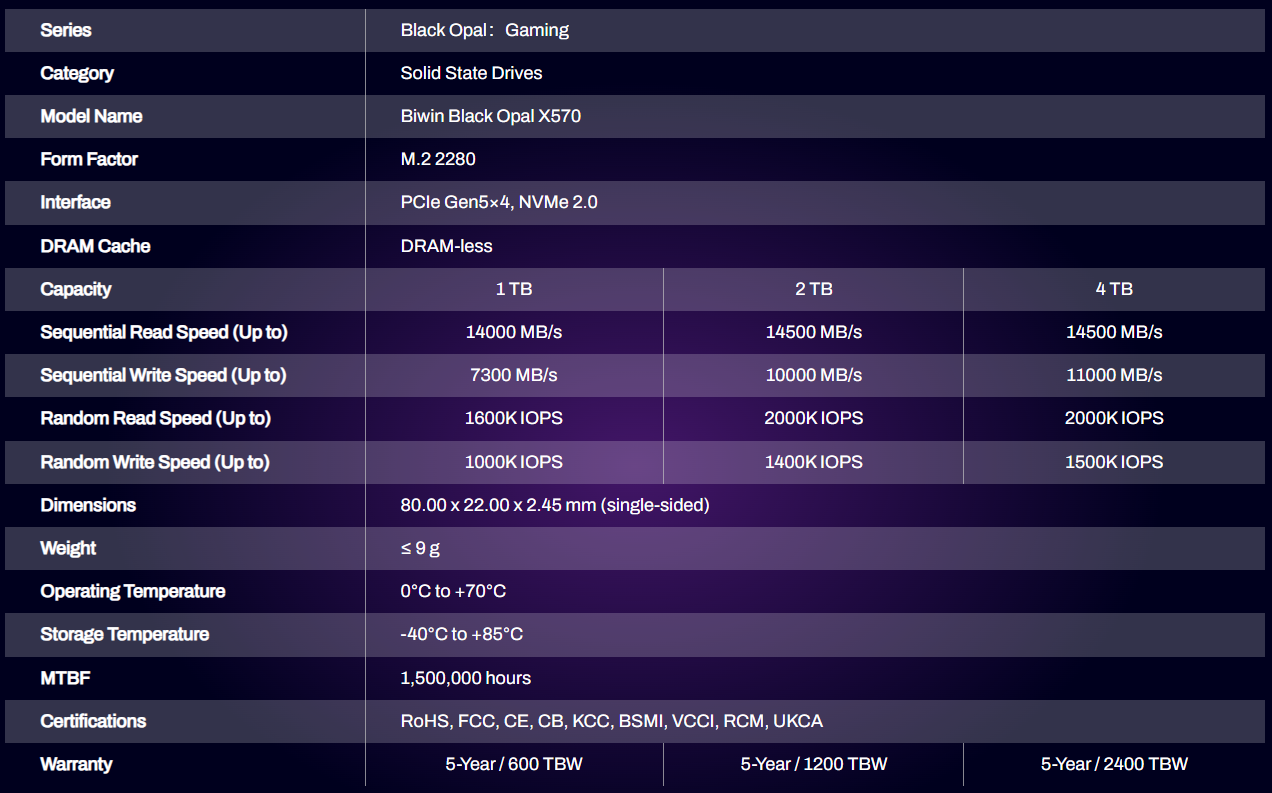Select the '7300 MB/s' write speed cell

coord(514,375)
